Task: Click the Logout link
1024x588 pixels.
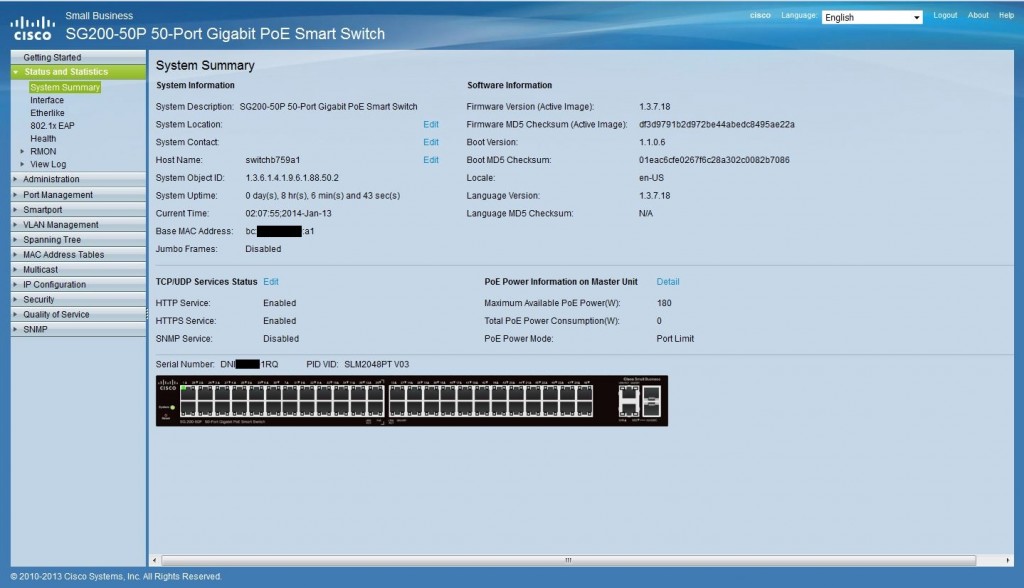Action: pos(945,15)
